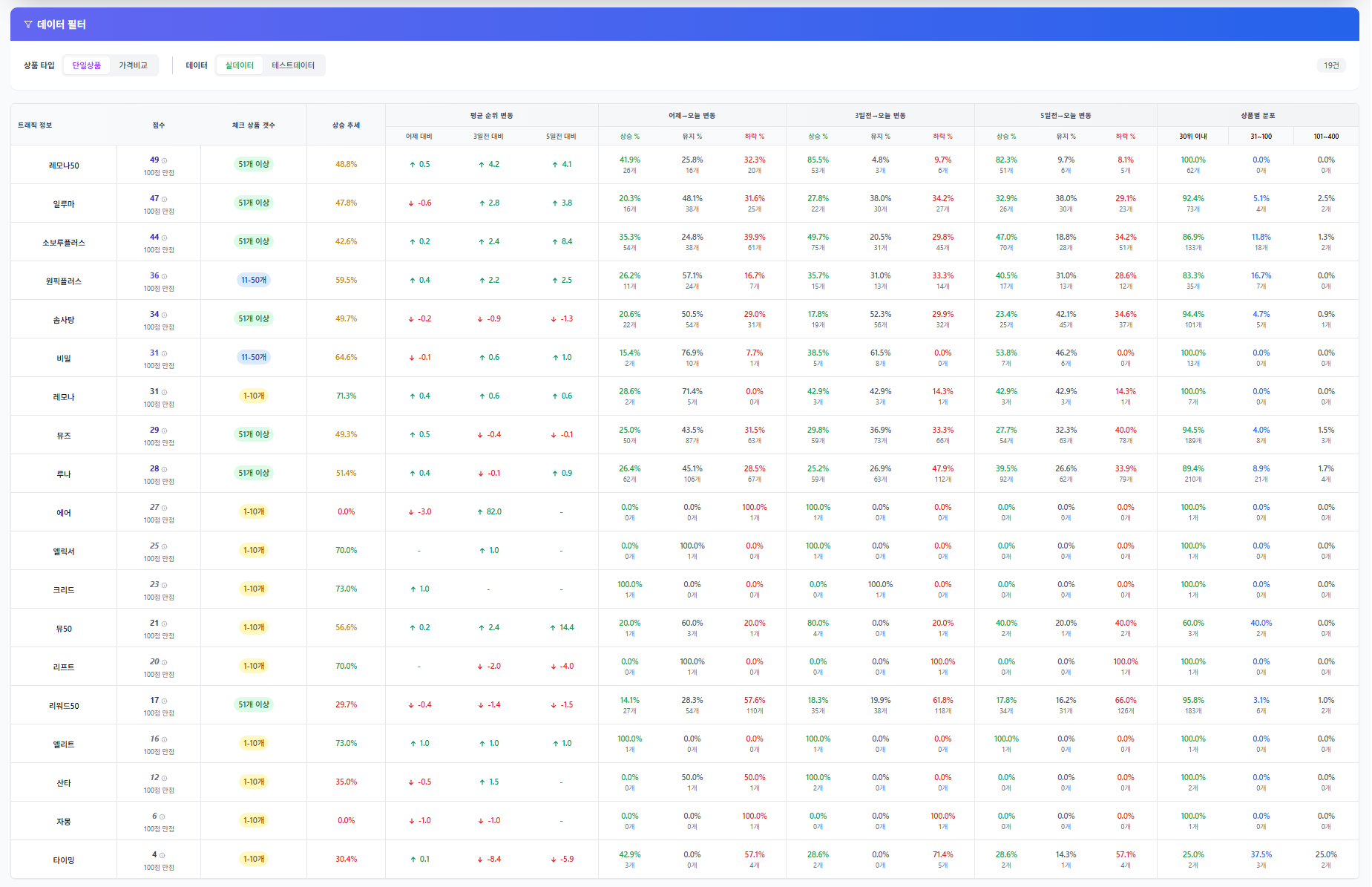The height and width of the screenshot is (887, 1372).
Task: Select the 단일상품 product type option
Action: click(x=87, y=65)
